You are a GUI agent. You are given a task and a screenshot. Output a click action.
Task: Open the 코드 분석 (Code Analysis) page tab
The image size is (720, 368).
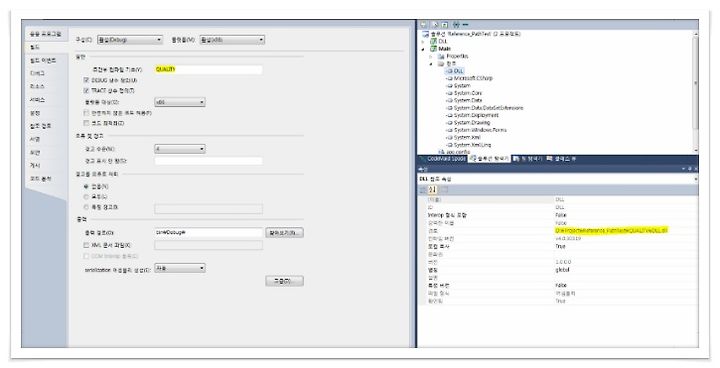[x=41, y=179]
